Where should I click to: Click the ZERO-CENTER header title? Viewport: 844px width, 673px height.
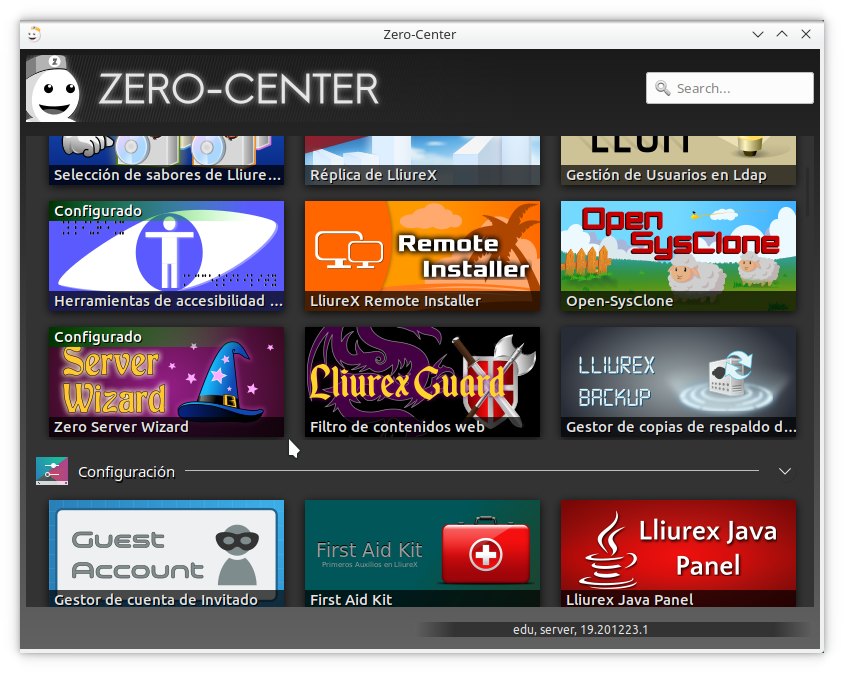[x=239, y=89]
